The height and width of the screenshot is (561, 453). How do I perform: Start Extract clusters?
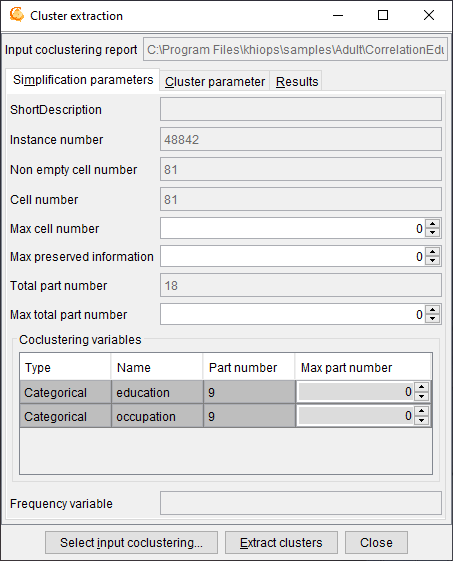[281, 542]
